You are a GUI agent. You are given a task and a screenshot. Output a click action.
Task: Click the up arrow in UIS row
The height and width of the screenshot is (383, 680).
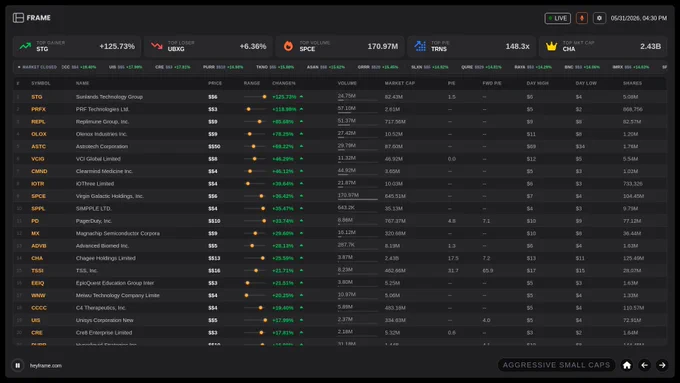pyautogui.click(x=301, y=320)
